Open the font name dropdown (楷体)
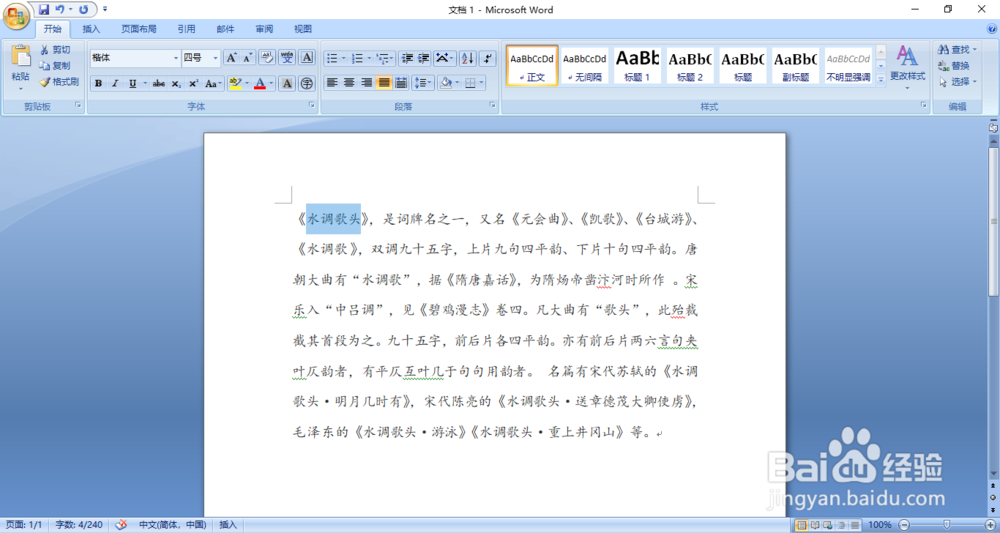The image size is (1000, 533). click(177, 58)
